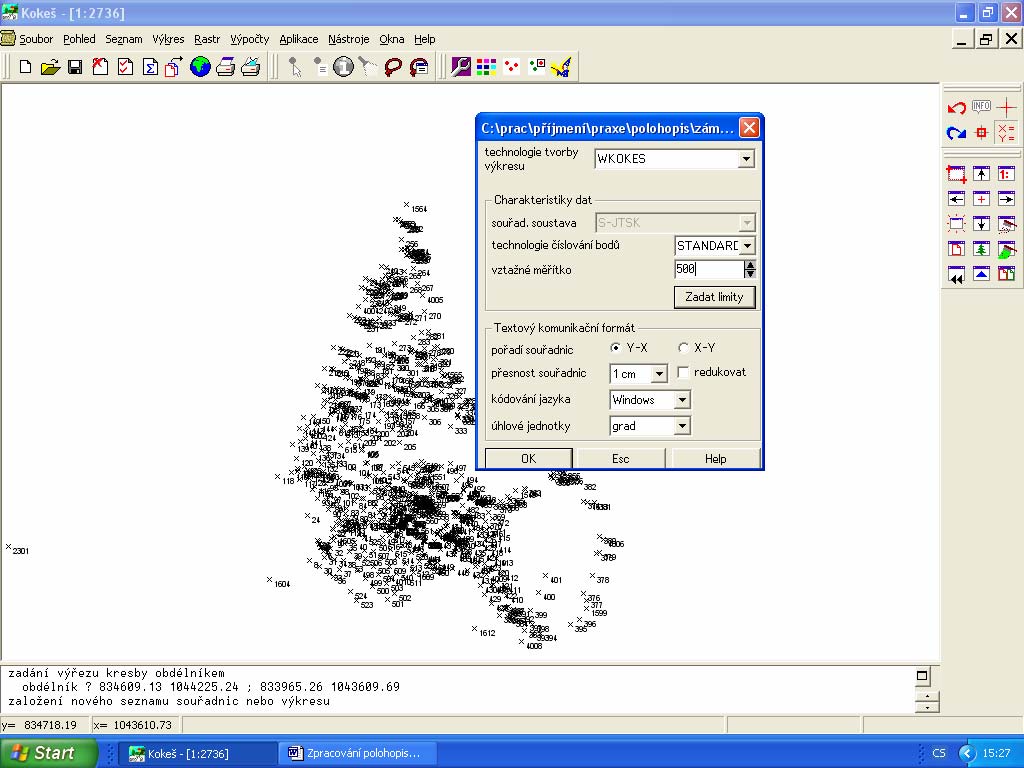
Task: Toggle the X= Y= coordinates icon
Action: coord(1006,133)
